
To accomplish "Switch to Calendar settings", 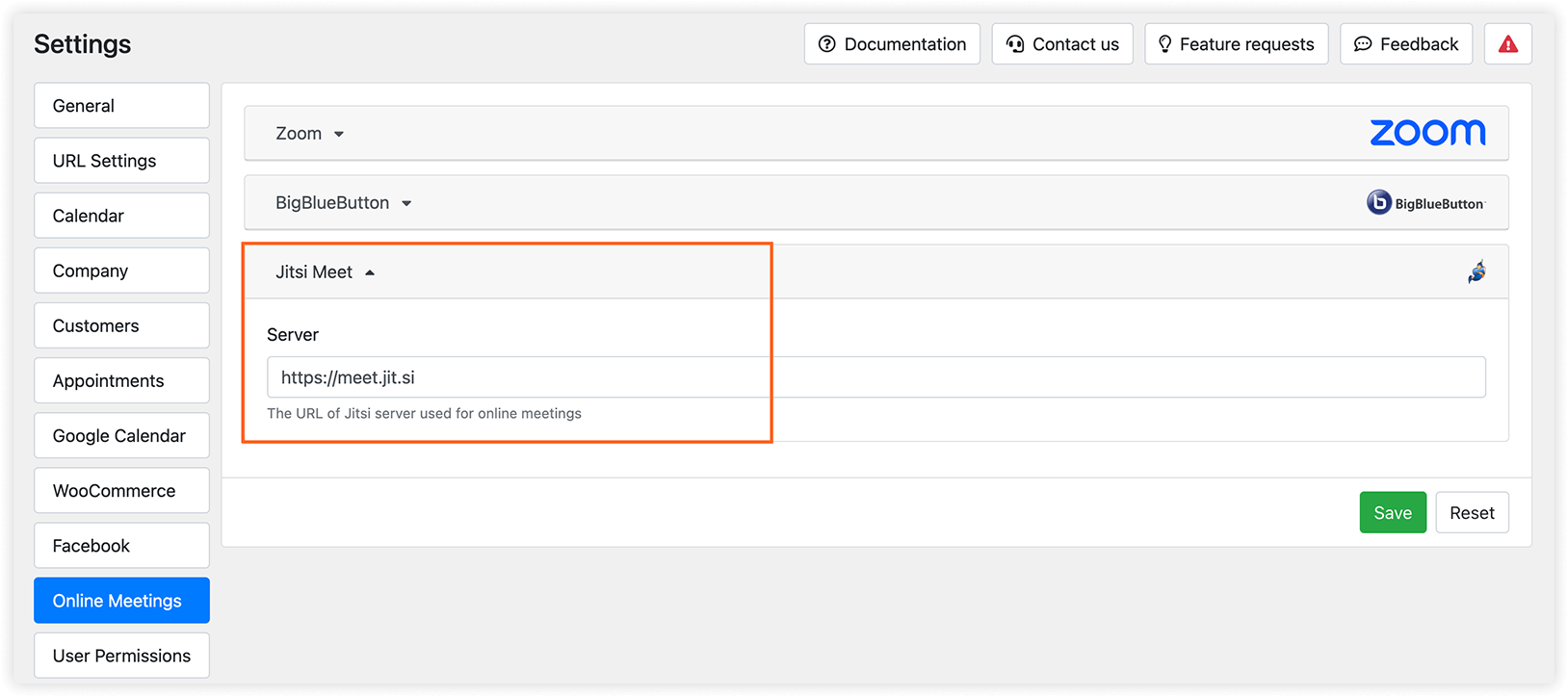I will pos(121,216).
